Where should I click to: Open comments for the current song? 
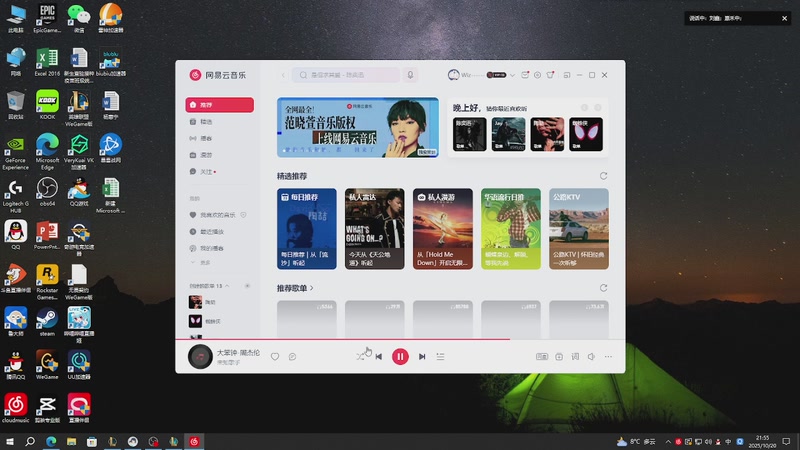292,357
